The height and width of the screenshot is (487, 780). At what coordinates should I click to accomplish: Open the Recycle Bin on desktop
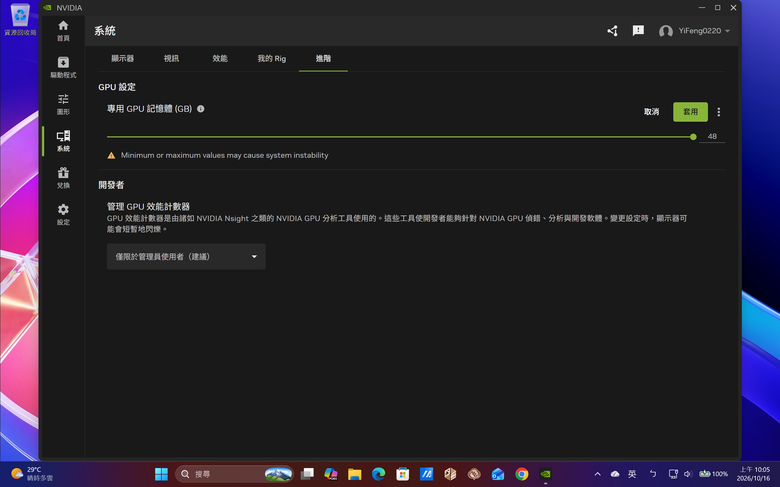click(x=20, y=20)
